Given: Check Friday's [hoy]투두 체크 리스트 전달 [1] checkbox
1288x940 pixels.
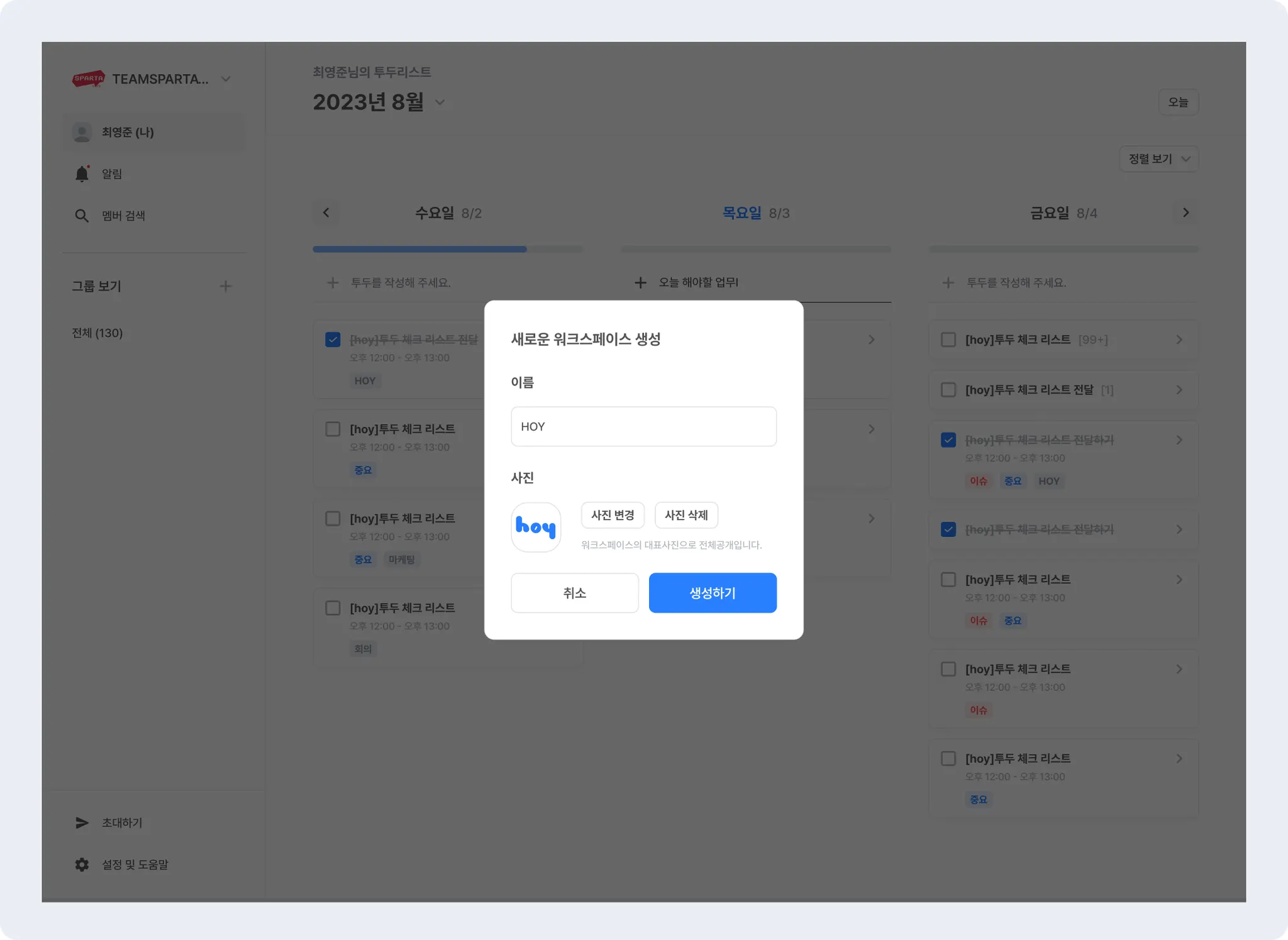Looking at the screenshot, I should tap(948, 390).
